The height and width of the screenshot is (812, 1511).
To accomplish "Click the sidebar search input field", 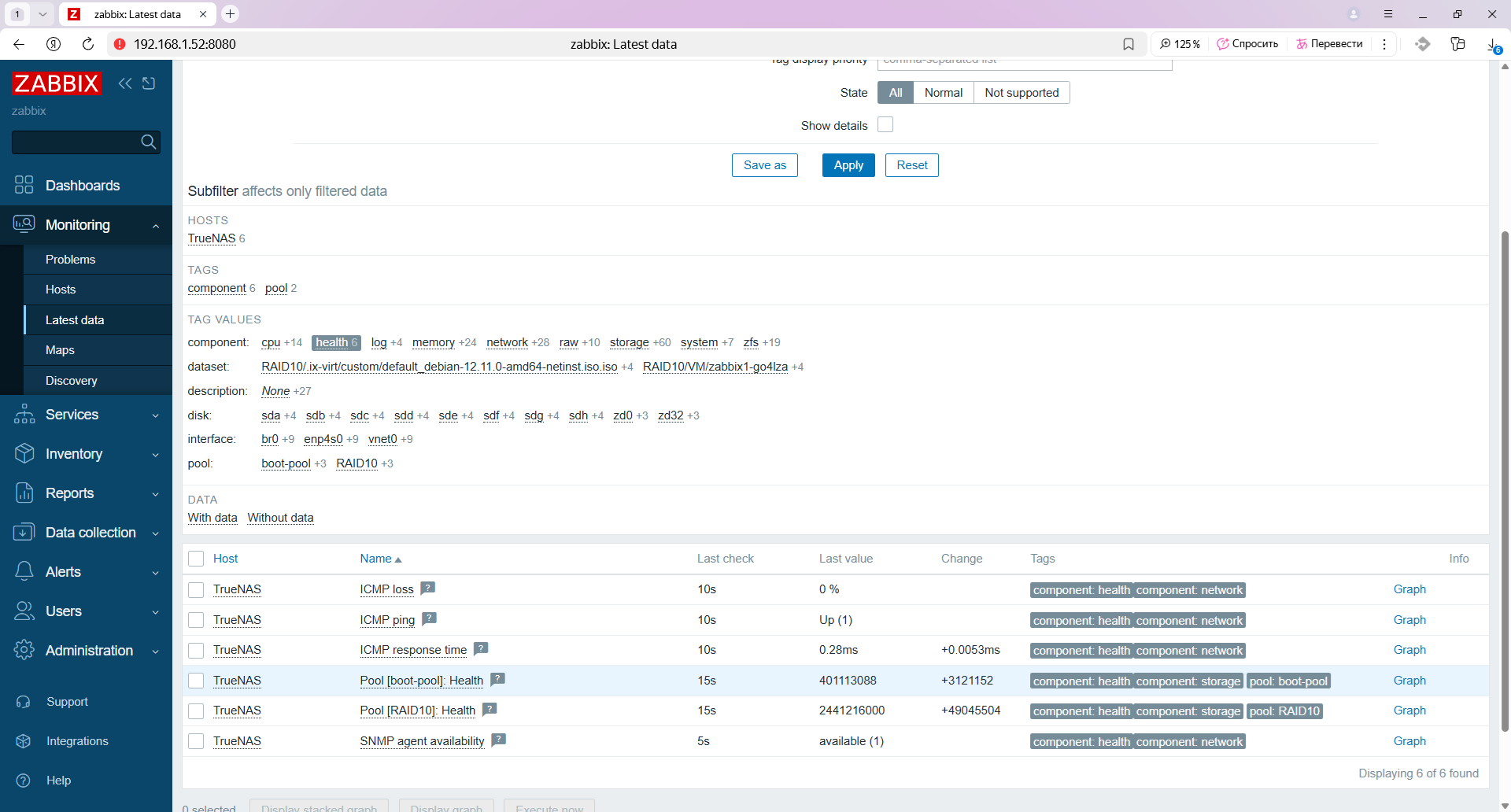I will pyautogui.click(x=75, y=142).
